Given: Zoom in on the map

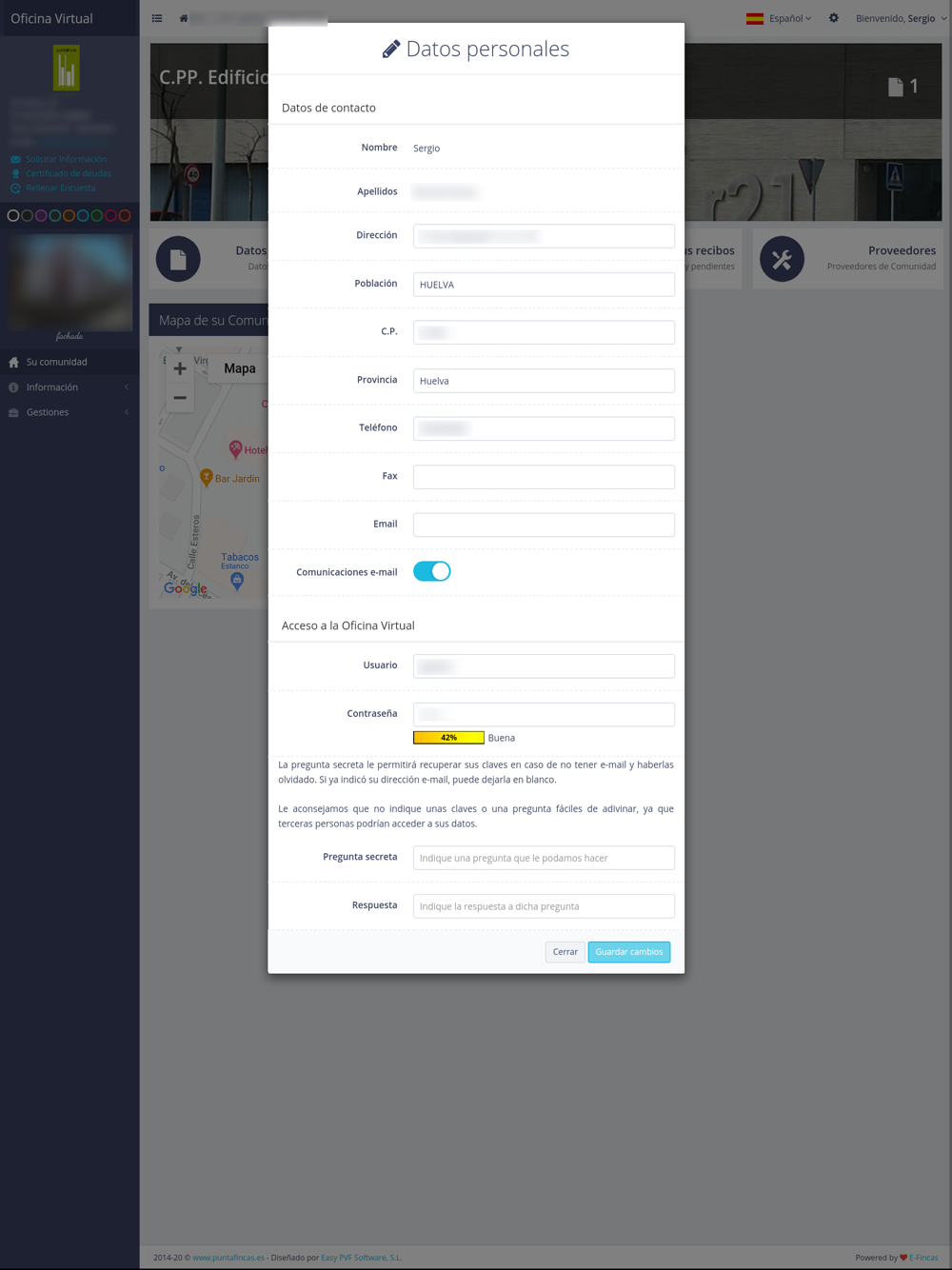Looking at the screenshot, I should tap(180, 368).
